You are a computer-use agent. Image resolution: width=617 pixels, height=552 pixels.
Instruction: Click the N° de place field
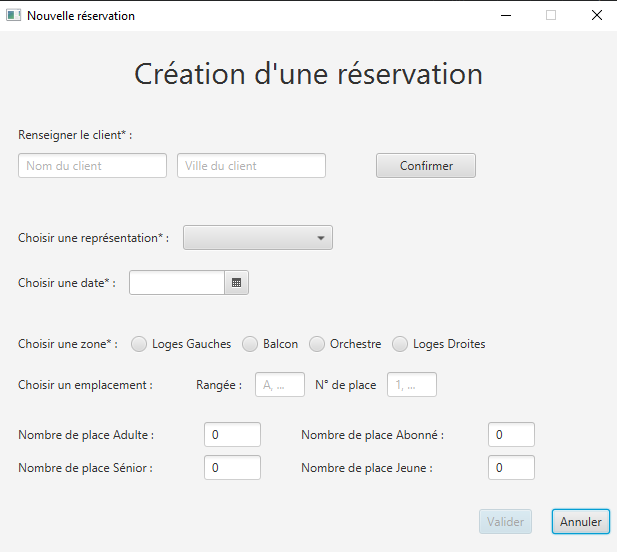(x=412, y=385)
